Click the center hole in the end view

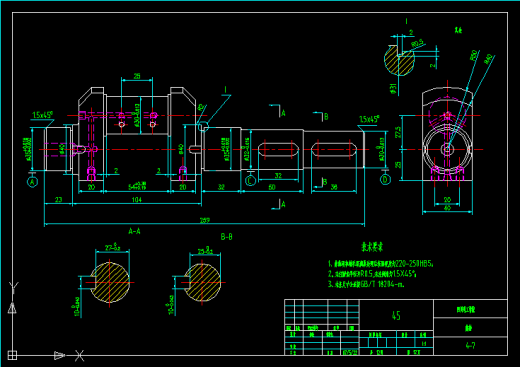coord(447,149)
